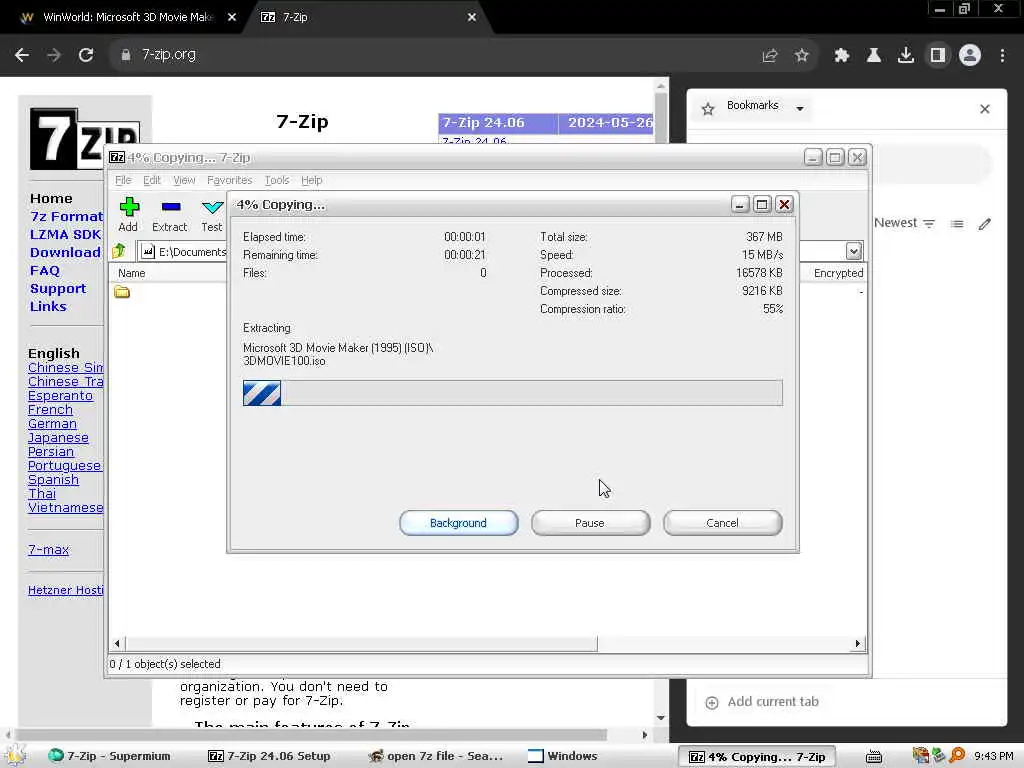Image resolution: width=1024 pixels, height=768 pixels.
Task: Open the Help menu in 7-Zip
Action: click(x=312, y=180)
